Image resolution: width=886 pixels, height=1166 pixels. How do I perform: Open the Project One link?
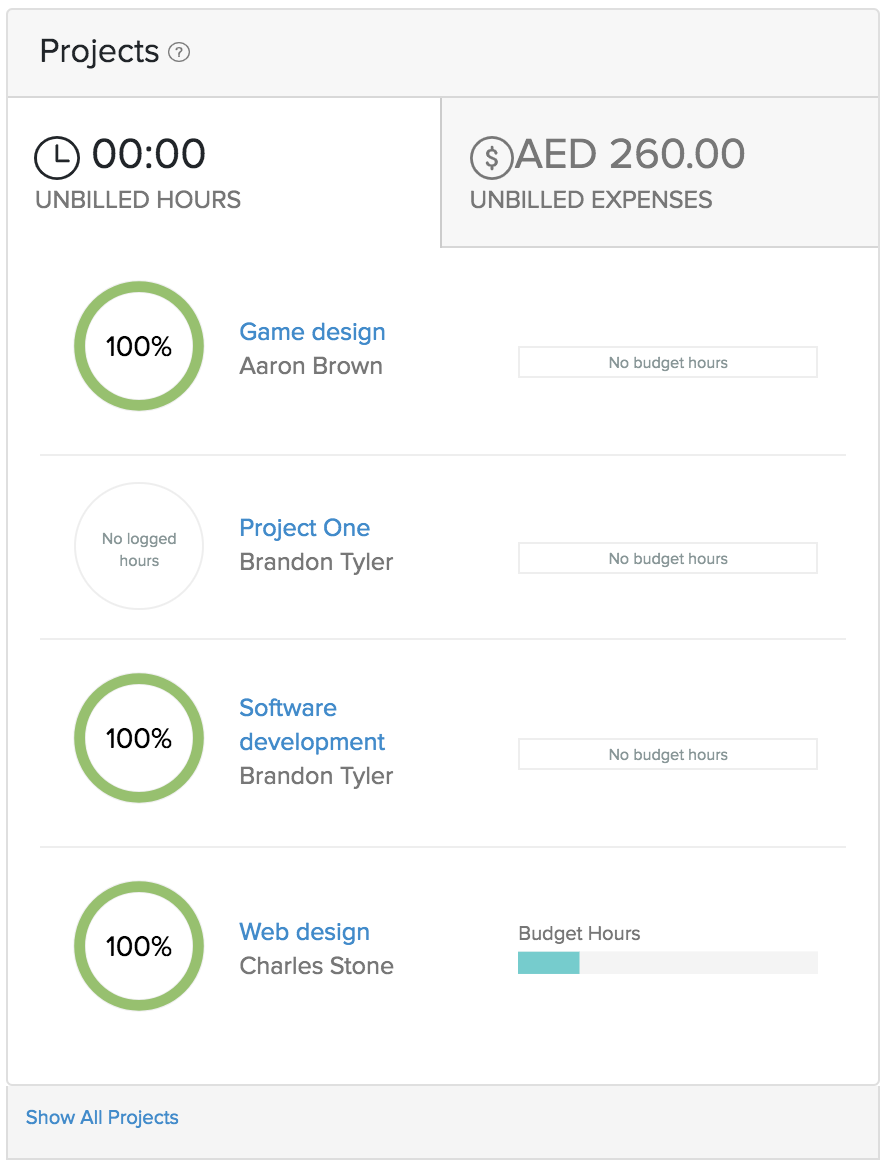click(x=304, y=528)
